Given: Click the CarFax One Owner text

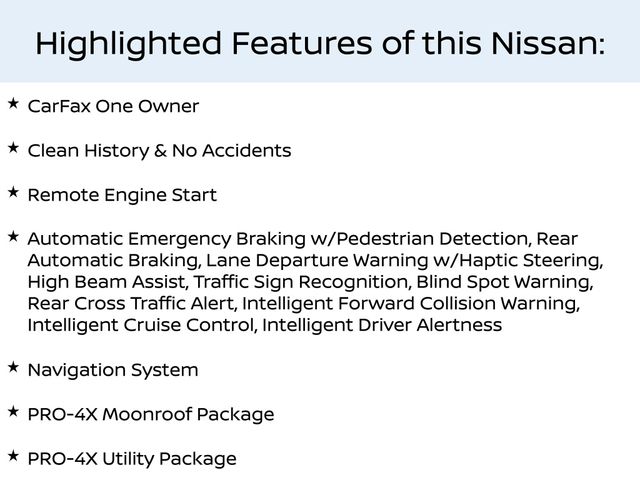Looking at the screenshot, I should tap(113, 106).
